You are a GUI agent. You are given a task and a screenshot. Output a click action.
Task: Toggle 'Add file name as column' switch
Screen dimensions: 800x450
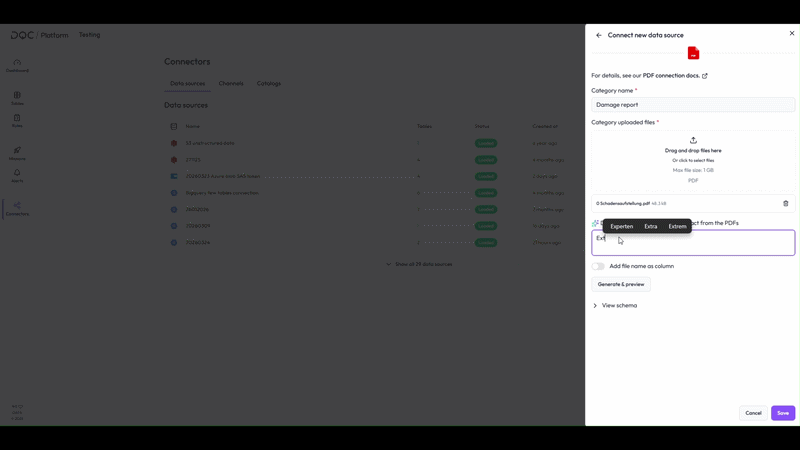(x=598, y=266)
